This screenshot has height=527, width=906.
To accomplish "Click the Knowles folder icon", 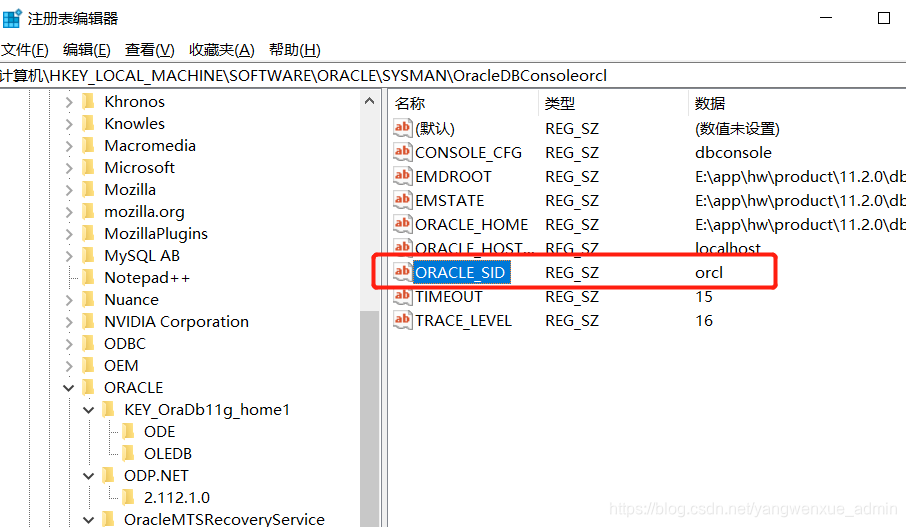I will coord(88,124).
